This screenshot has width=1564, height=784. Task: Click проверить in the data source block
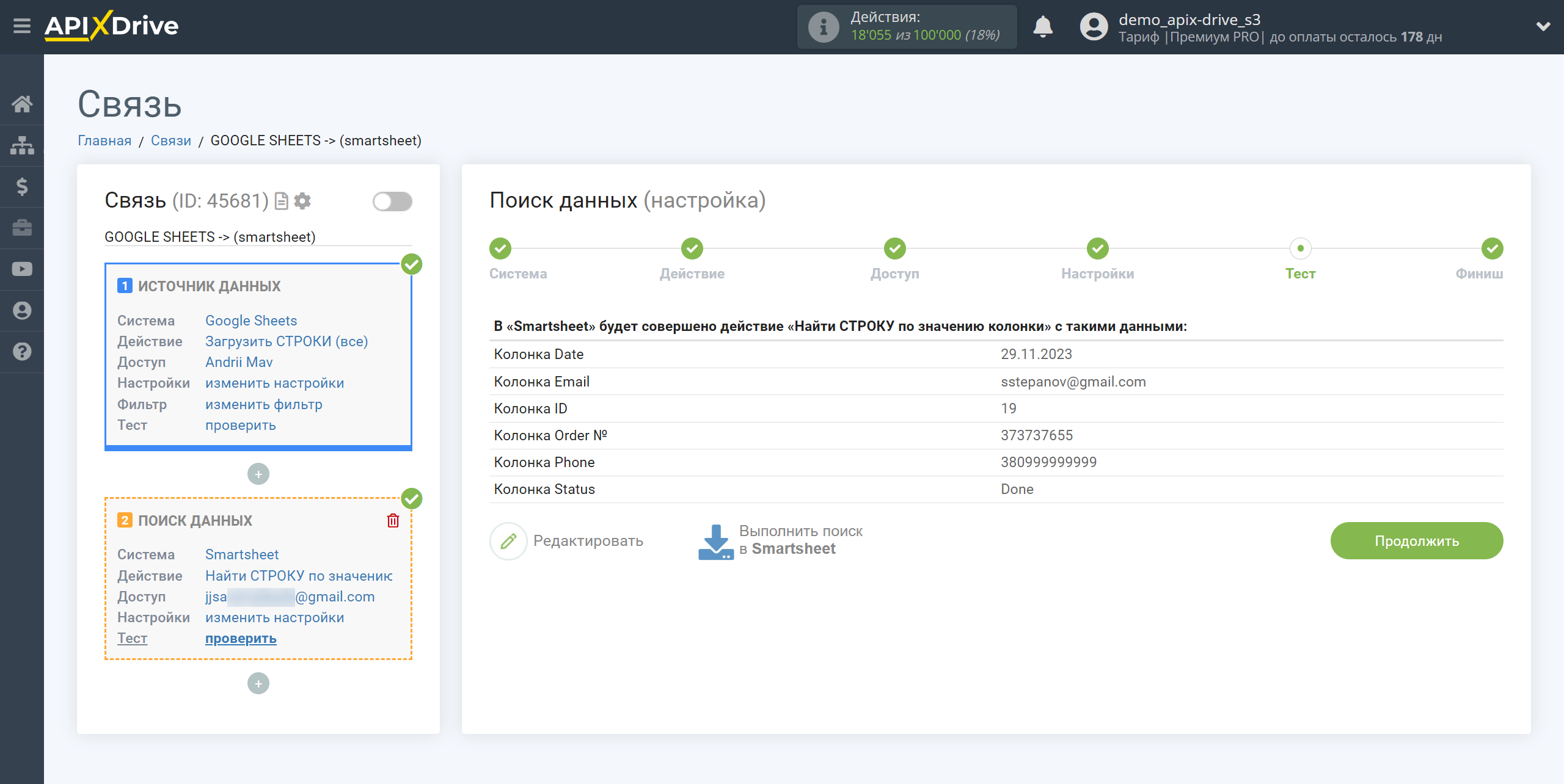pos(241,425)
